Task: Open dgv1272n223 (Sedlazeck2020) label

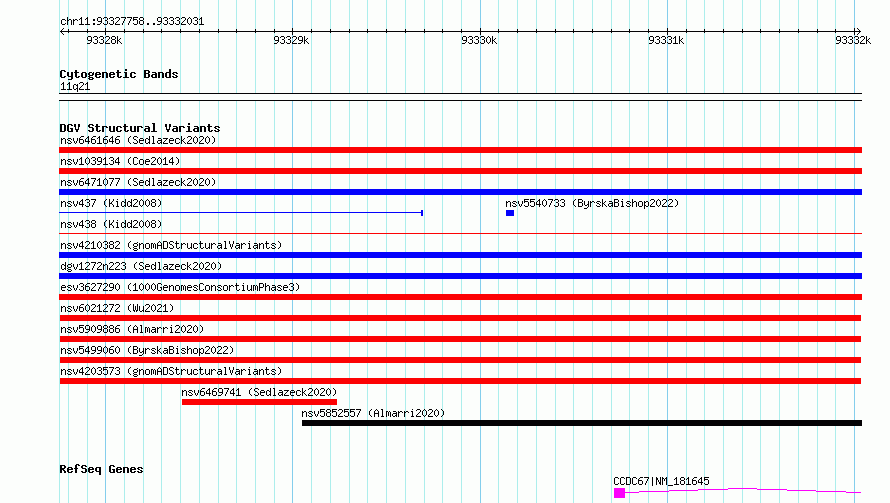Action: pyautogui.click(x=141, y=266)
